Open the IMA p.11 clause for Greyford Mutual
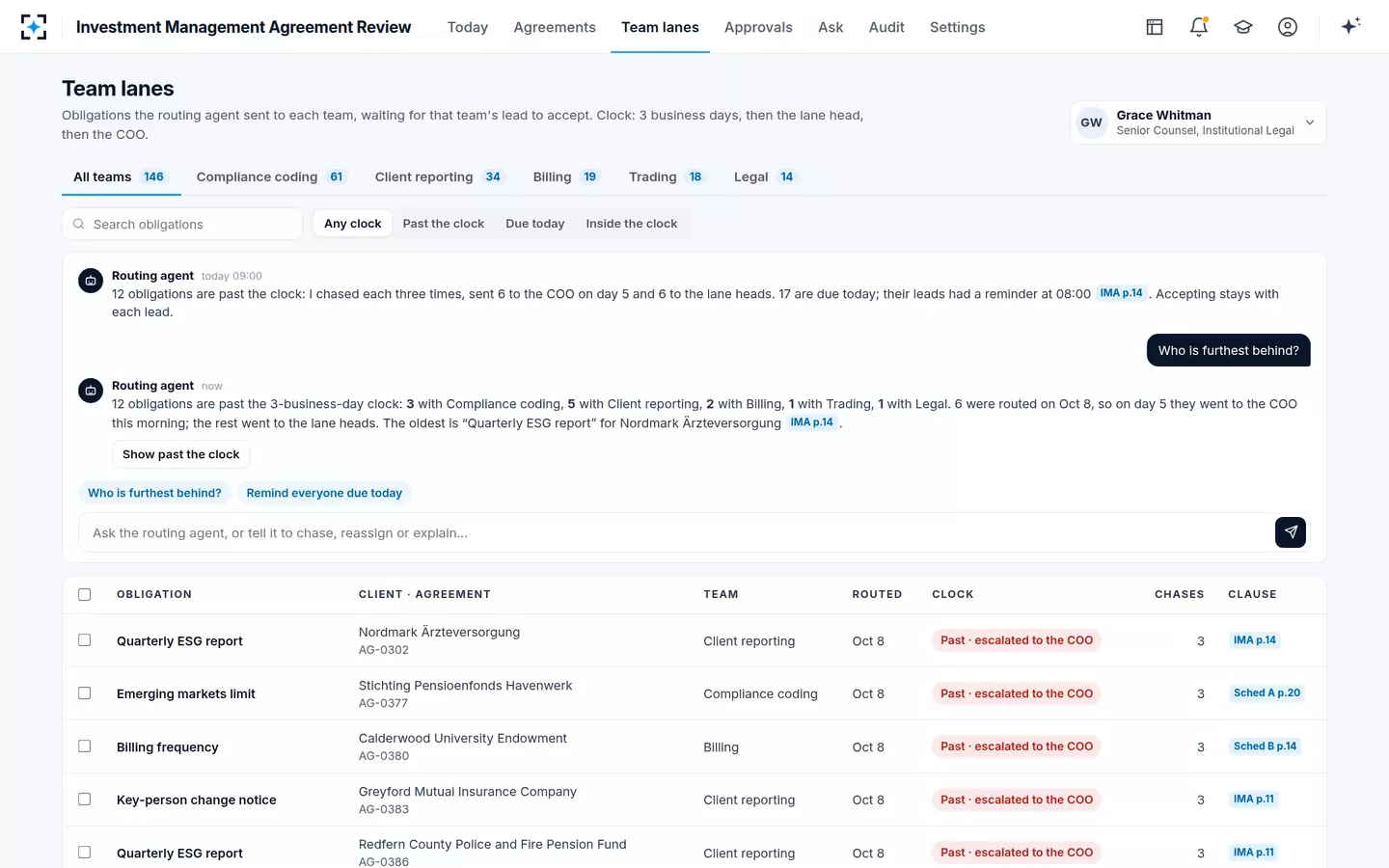The image size is (1389, 868). 1254,800
